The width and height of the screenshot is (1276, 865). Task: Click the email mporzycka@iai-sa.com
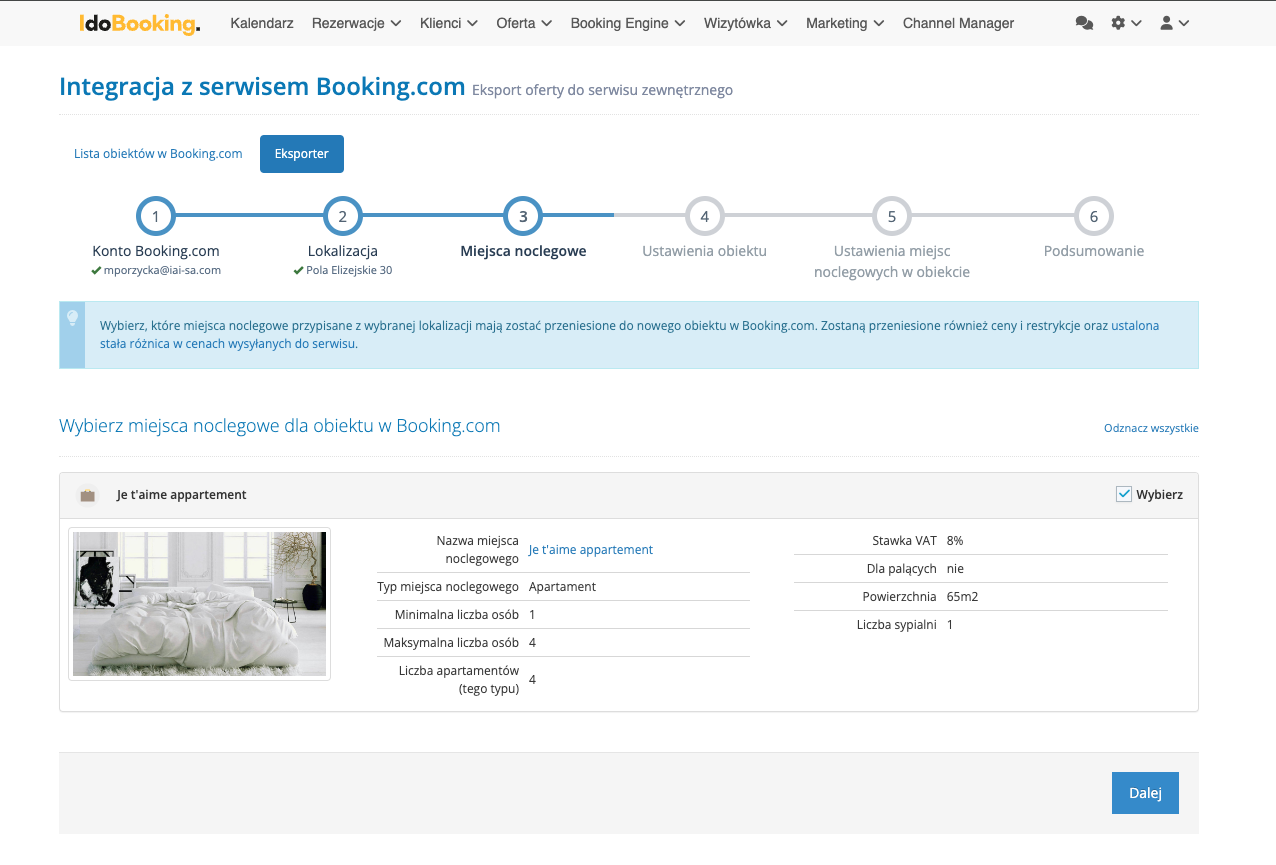[162, 270]
